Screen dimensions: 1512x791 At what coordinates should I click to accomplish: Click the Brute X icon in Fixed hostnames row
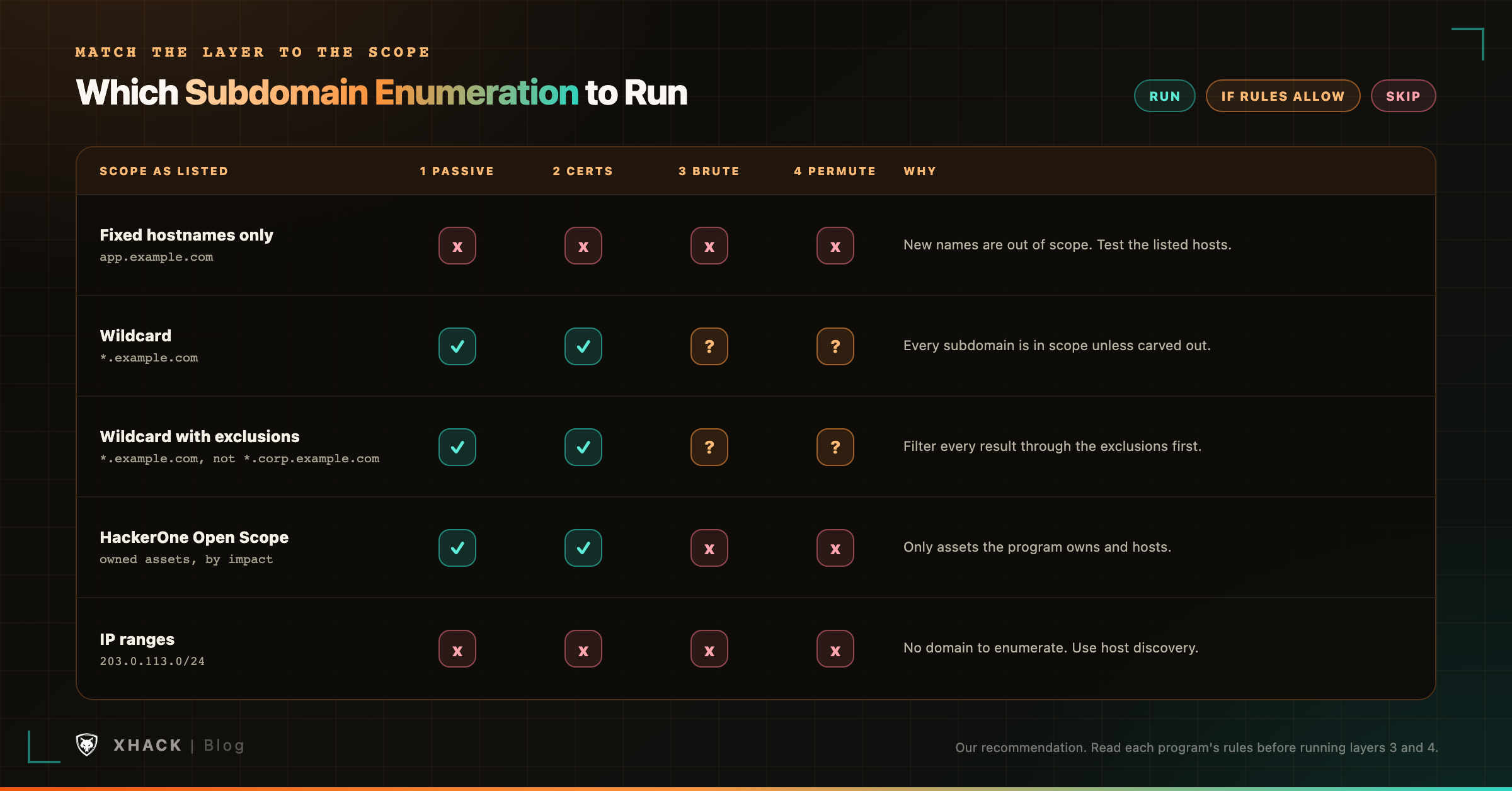(709, 246)
